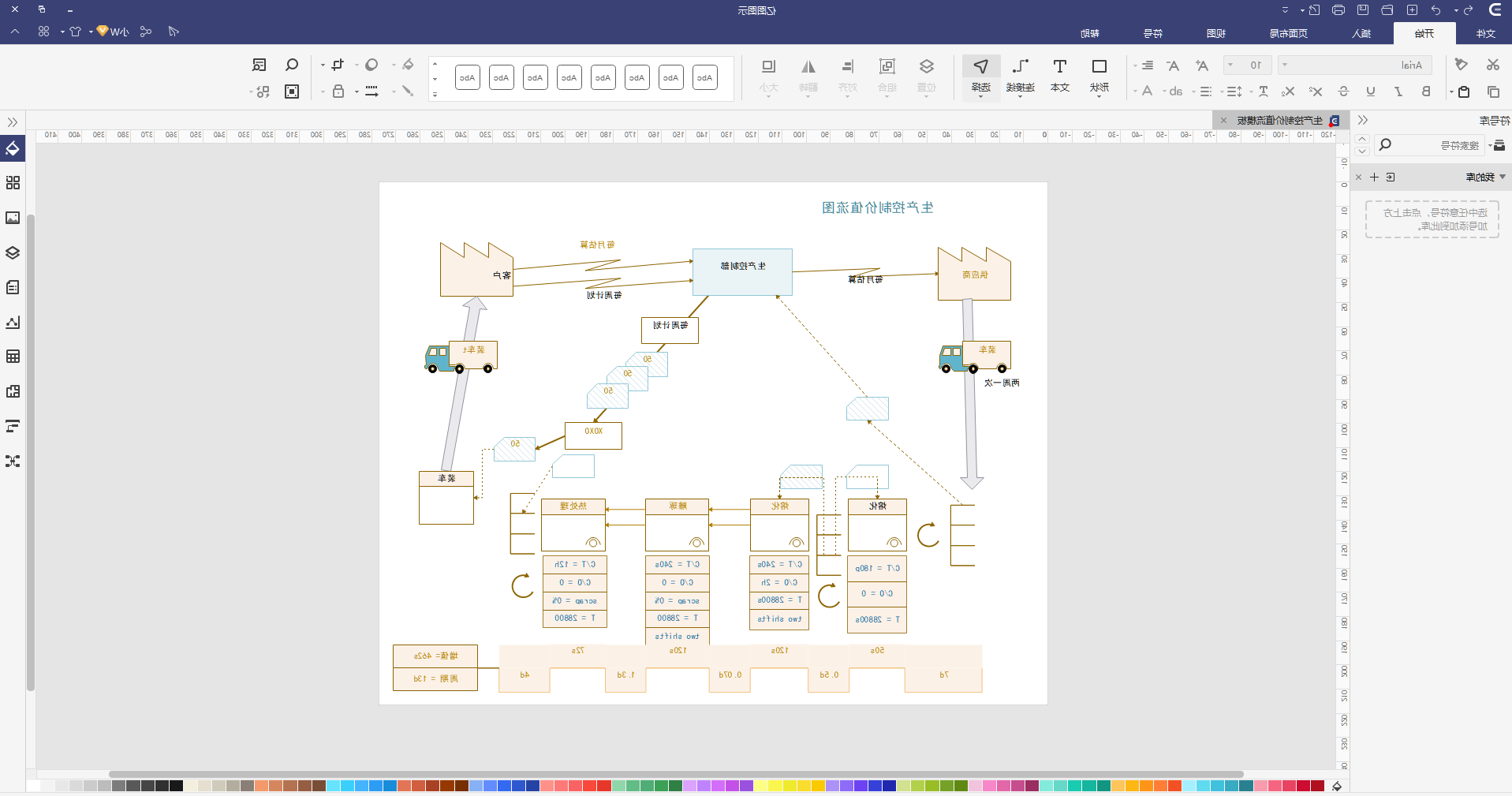The image size is (1512, 796).
Task: Open the Chart panel from the sidebar
Action: pos(13,322)
